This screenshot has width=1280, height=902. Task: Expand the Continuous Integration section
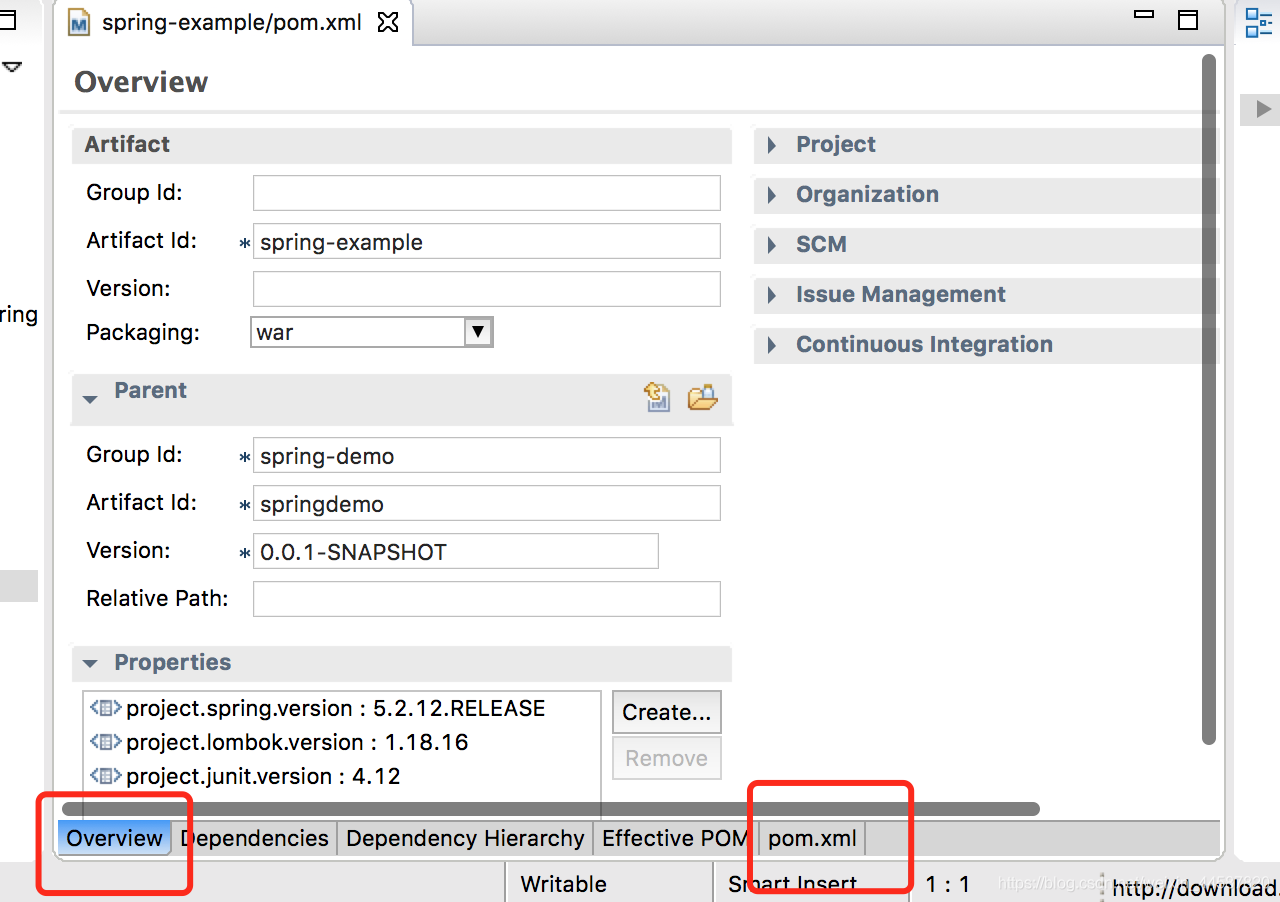coord(771,345)
